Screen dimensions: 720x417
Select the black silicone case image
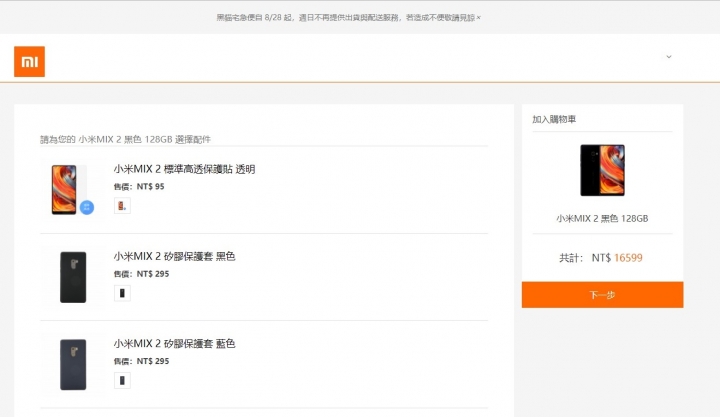click(x=73, y=277)
